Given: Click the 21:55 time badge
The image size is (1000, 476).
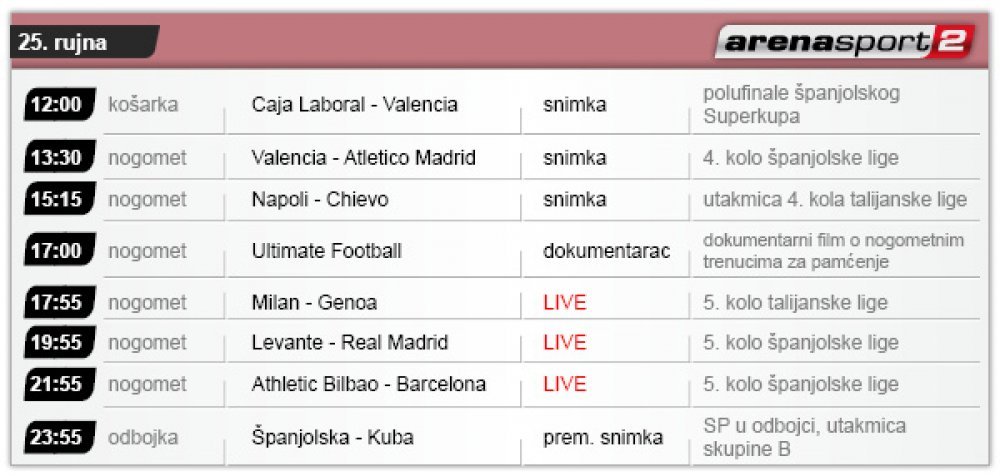Looking at the screenshot, I should [x=59, y=384].
